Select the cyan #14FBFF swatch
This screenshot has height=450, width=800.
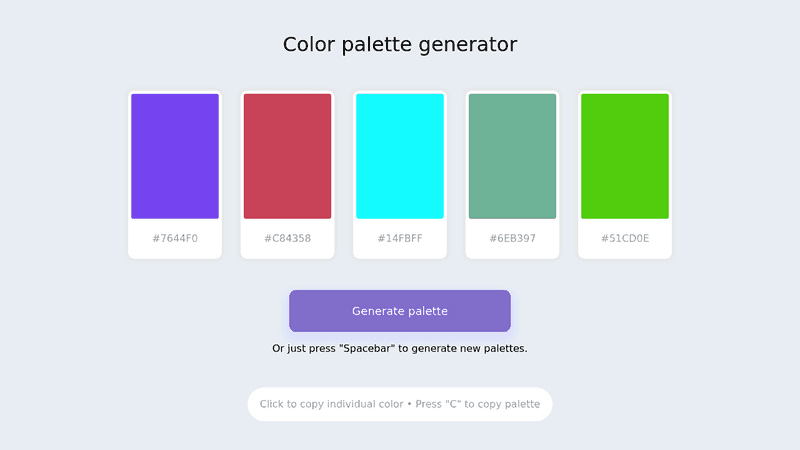pos(400,156)
